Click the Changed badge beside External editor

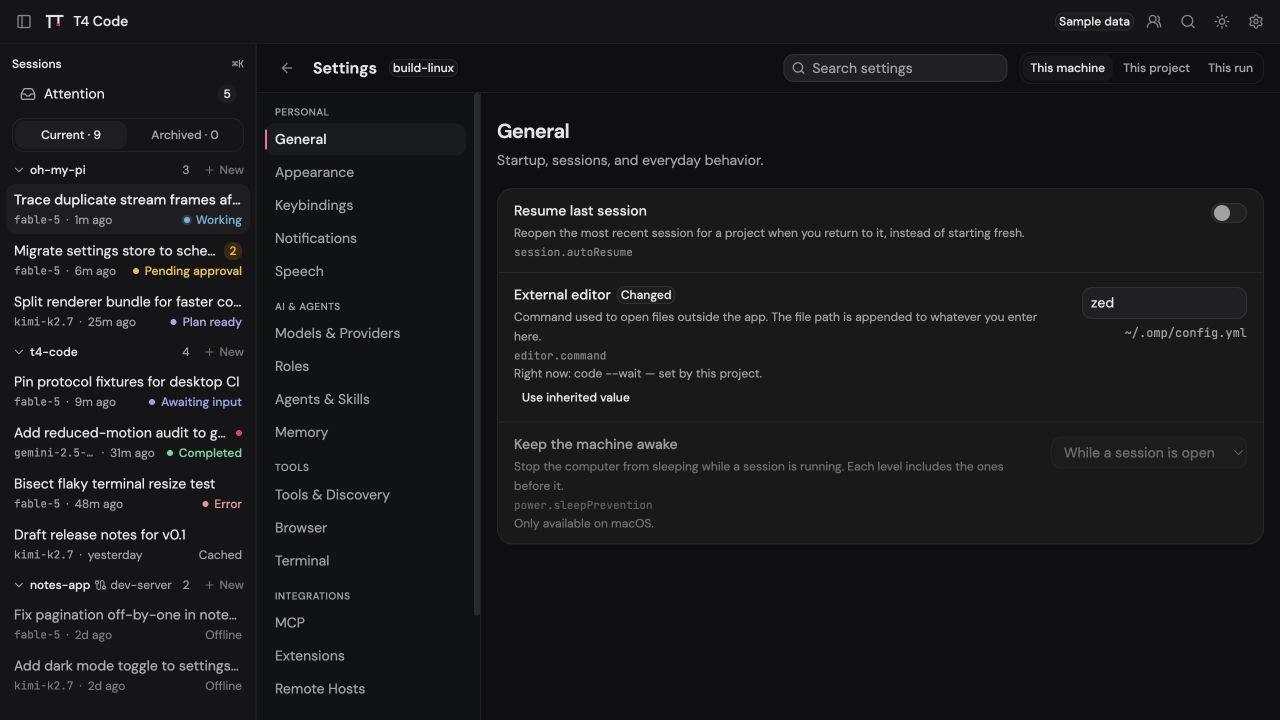646,295
